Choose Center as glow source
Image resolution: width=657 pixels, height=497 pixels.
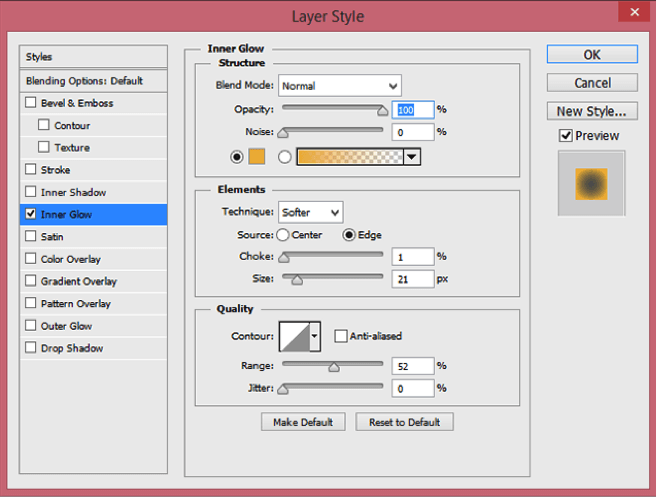[283, 235]
